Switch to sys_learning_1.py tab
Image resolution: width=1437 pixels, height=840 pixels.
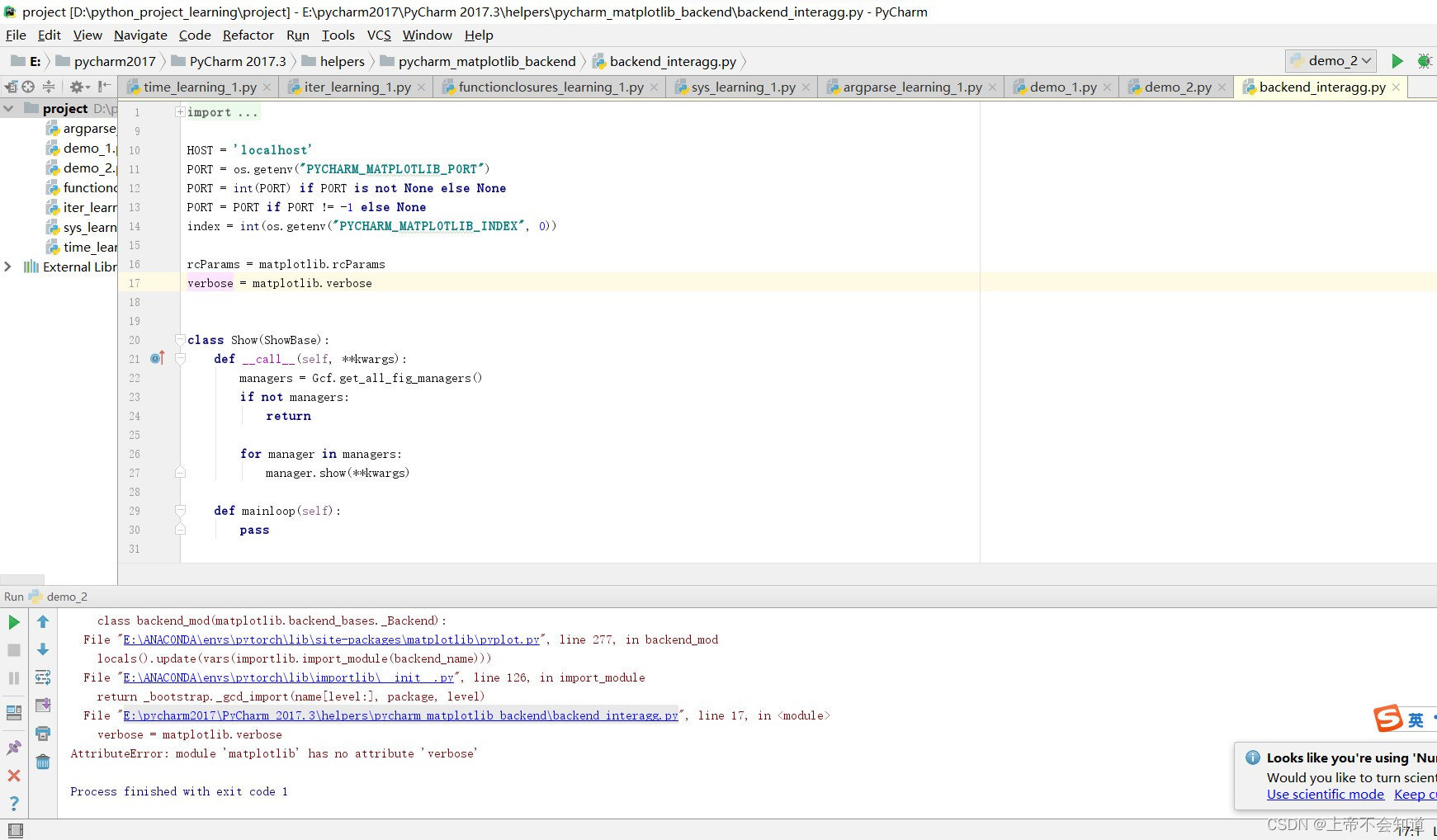(743, 87)
